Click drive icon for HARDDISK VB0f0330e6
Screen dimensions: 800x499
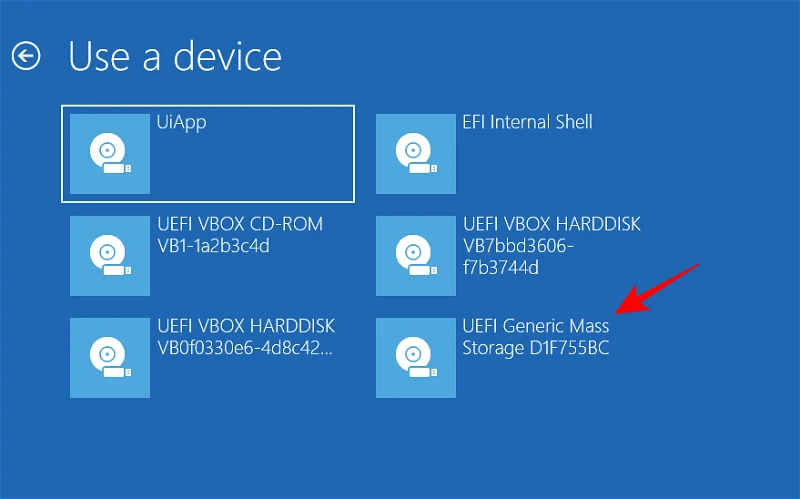pyautogui.click(x=110, y=357)
